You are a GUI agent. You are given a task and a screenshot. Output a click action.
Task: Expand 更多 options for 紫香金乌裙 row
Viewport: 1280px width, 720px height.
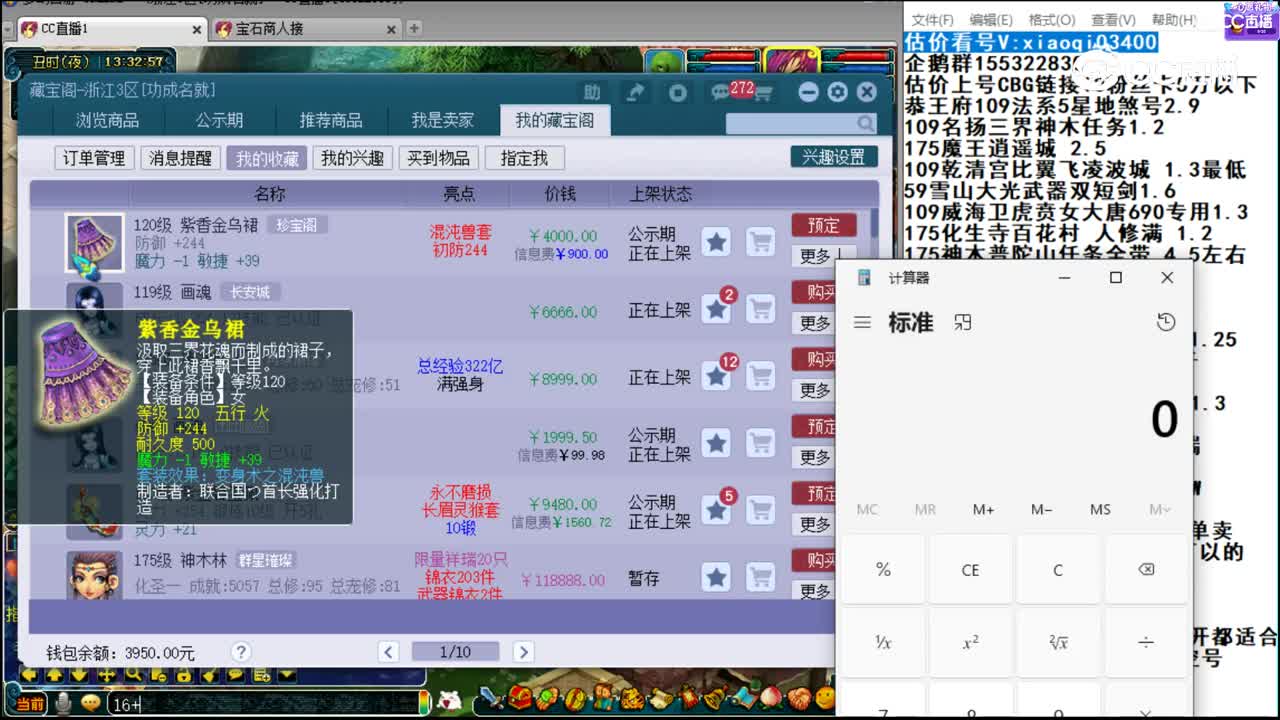815,256
